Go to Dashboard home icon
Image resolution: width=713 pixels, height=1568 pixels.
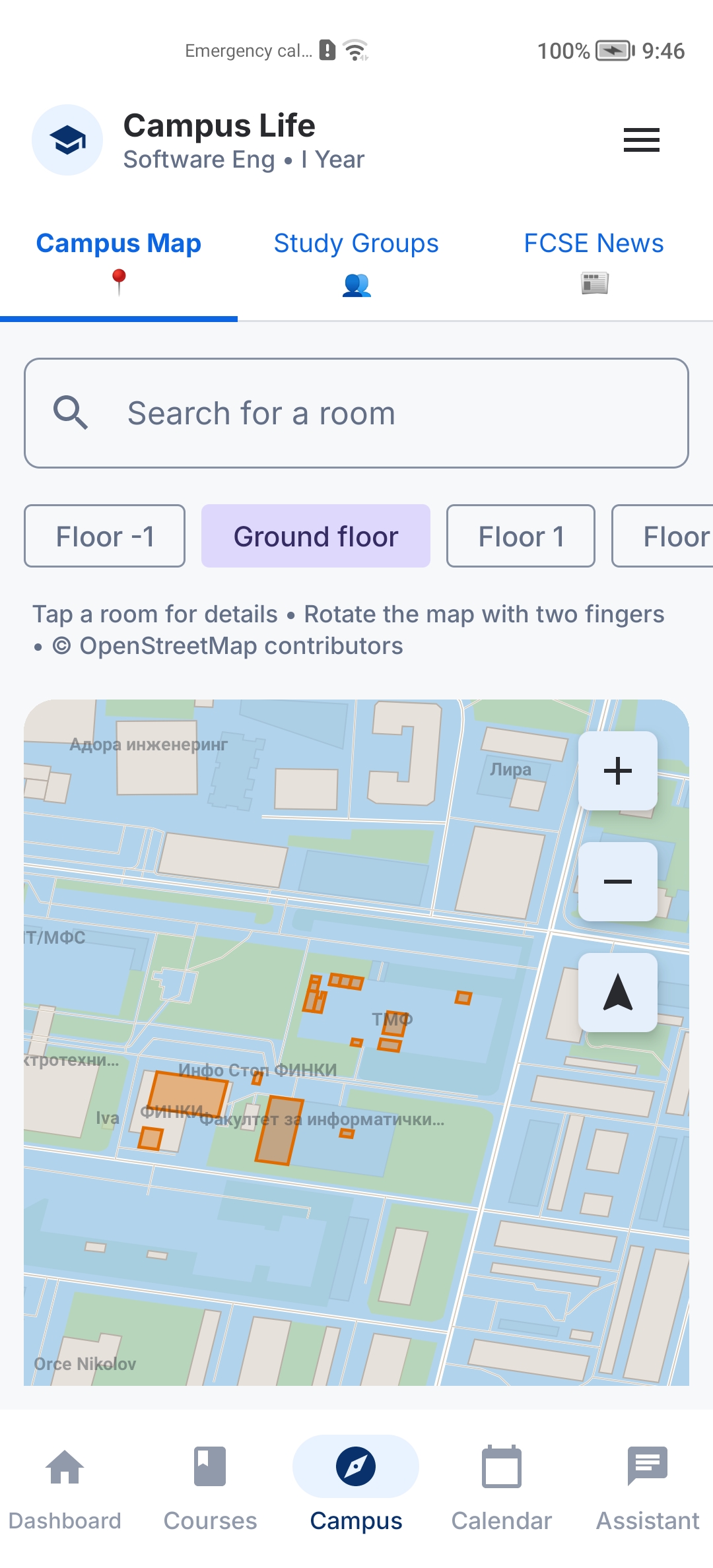65,1466
